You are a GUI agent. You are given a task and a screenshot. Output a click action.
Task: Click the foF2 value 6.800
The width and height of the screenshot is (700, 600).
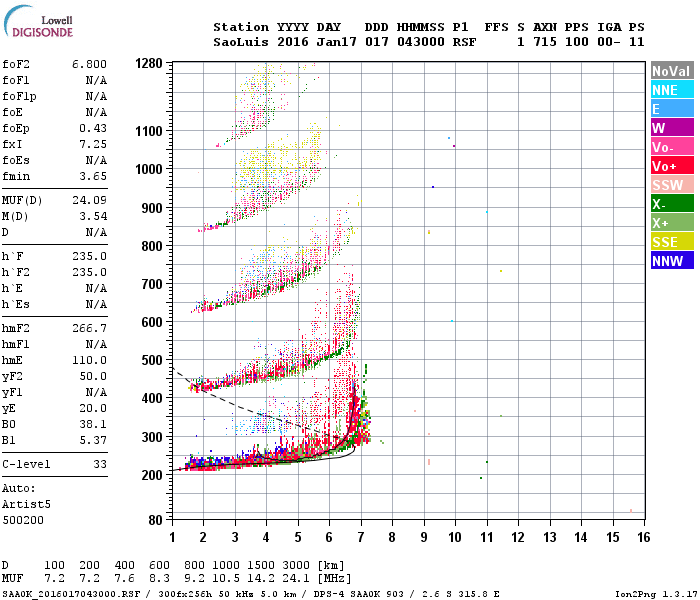pyautogui.click(x=89, y=64)
